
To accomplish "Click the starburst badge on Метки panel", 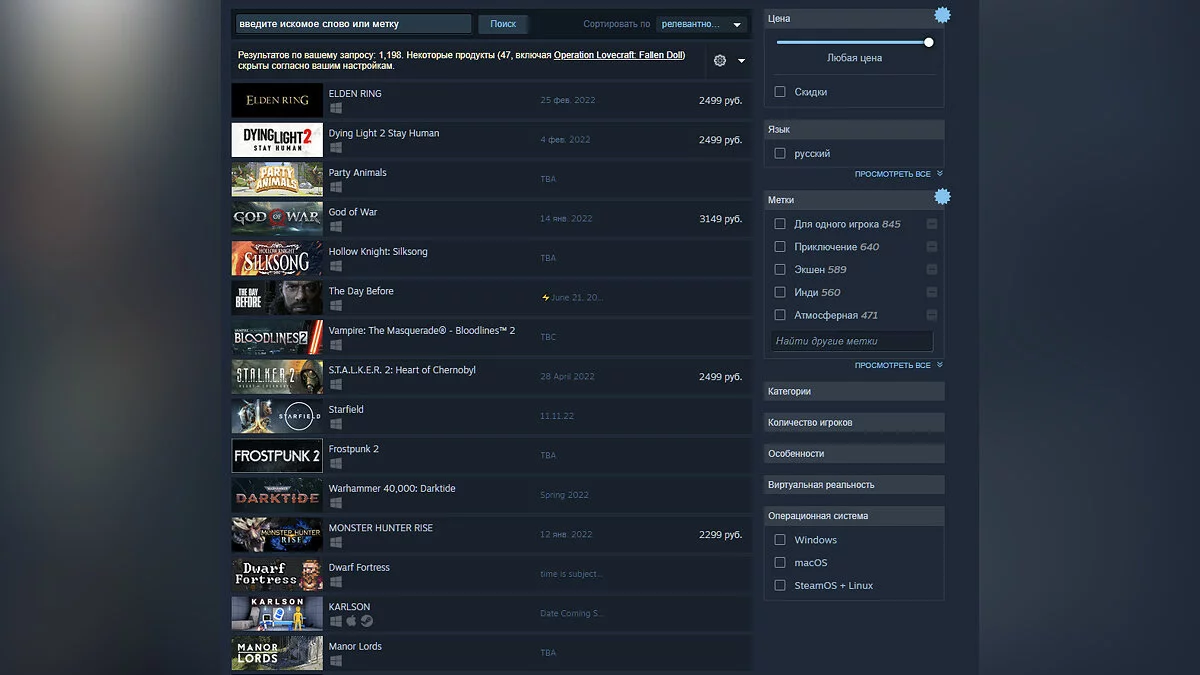I will [942, 197].
